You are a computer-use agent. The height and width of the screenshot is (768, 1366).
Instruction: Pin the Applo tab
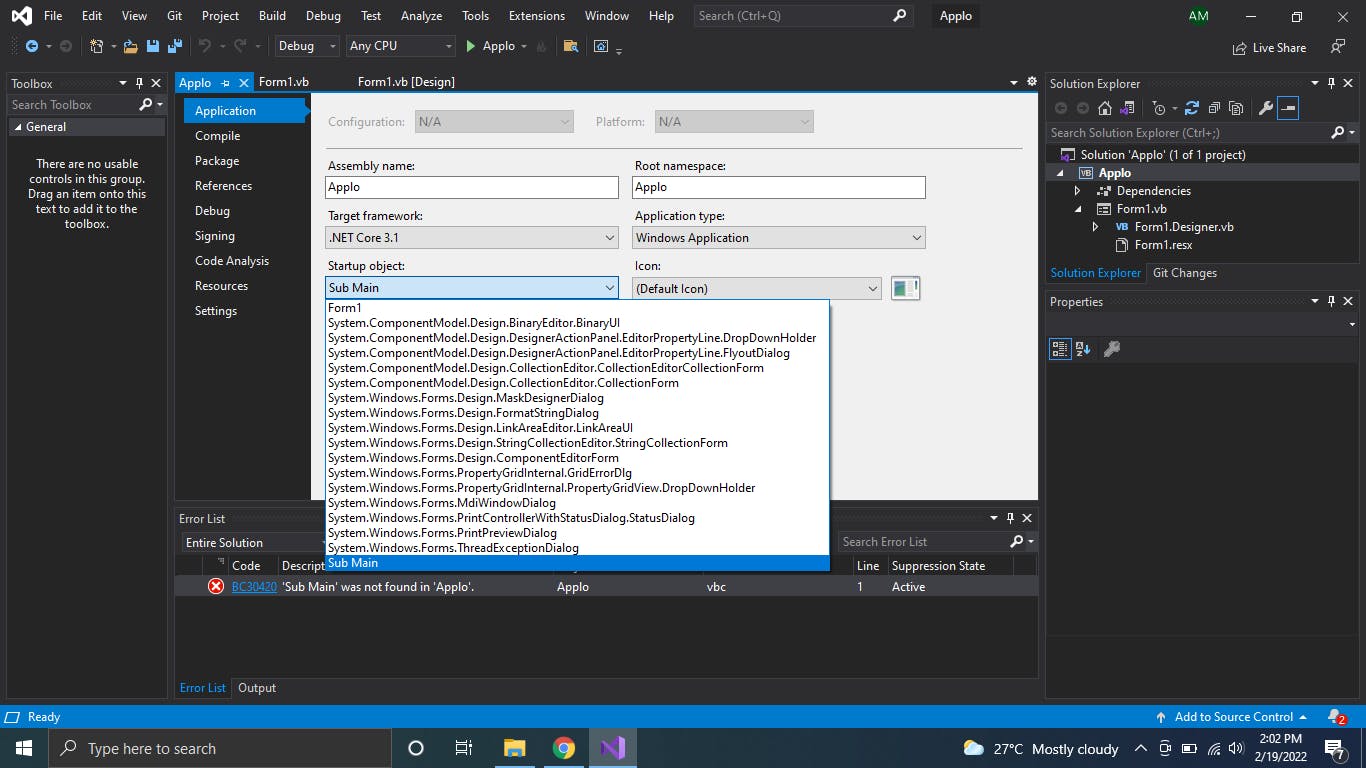point(225,83)
